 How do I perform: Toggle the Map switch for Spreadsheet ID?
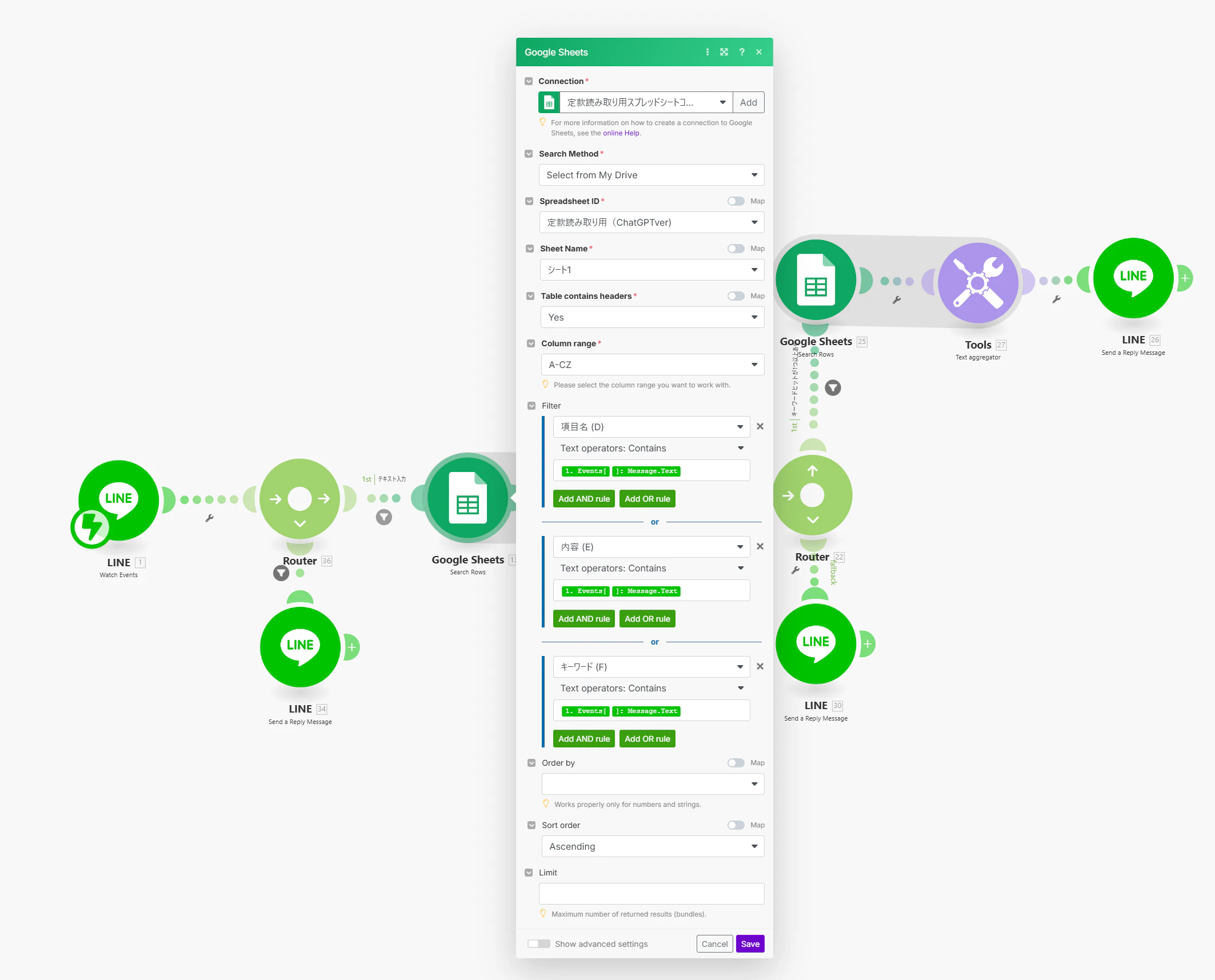(736, 201)
